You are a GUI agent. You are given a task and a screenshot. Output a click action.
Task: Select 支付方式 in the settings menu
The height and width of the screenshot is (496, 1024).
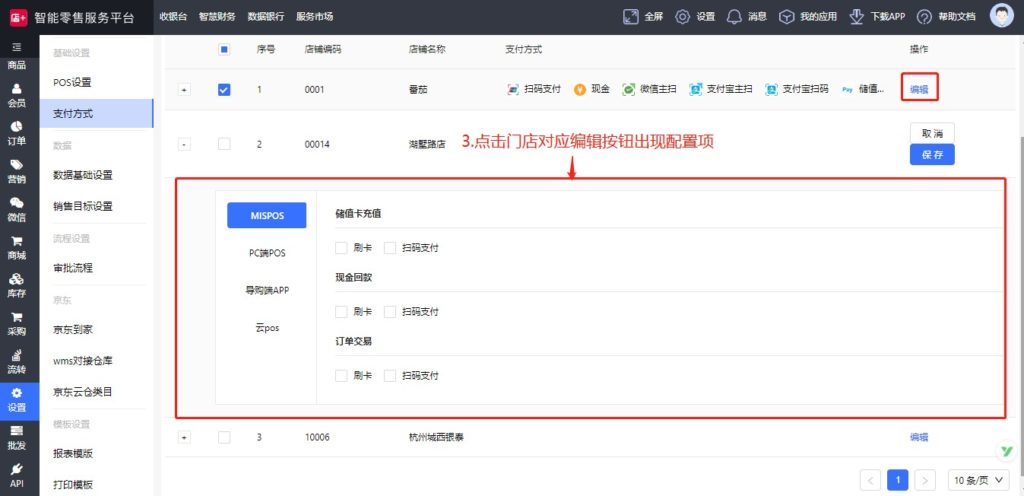click(96, 114)
